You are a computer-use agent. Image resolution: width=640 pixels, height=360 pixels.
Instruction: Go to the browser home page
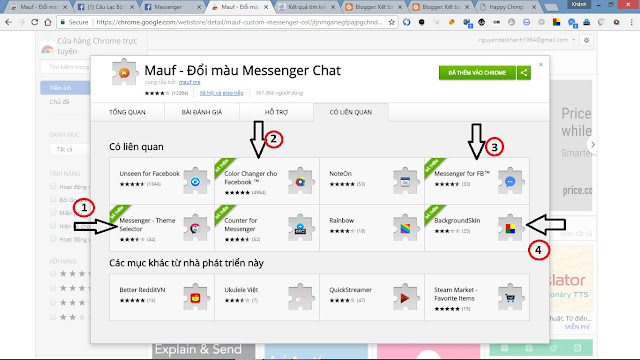48,22
